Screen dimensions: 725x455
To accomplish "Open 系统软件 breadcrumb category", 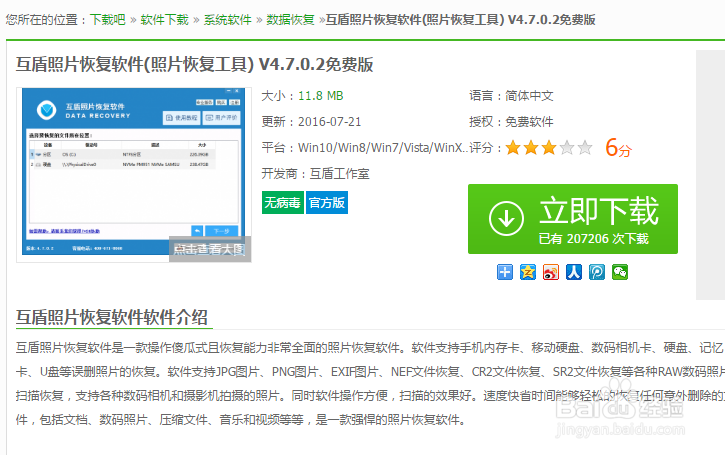I will point(227,20).
